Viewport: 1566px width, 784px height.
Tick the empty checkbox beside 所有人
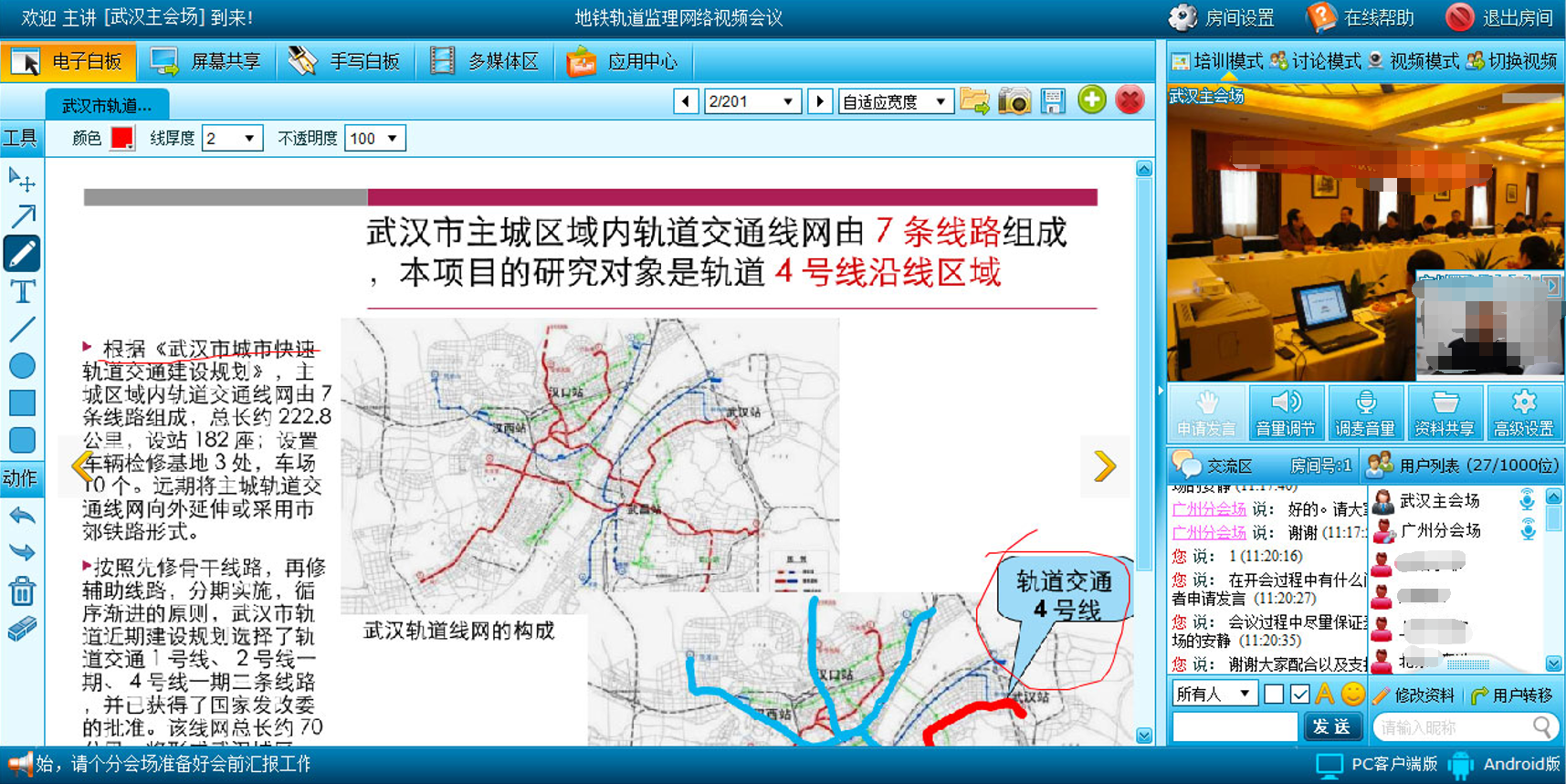point(1274,695)
